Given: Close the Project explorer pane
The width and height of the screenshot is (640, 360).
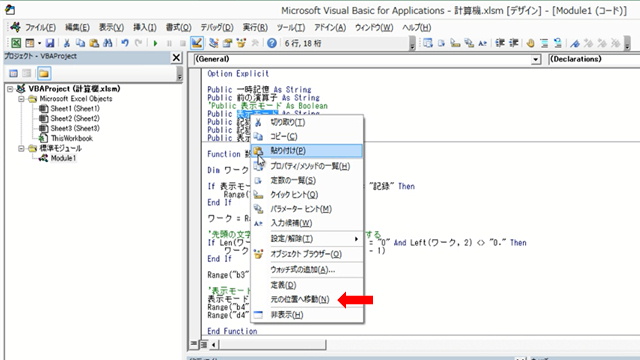Looking at the screenshot, I should point(176,58).
